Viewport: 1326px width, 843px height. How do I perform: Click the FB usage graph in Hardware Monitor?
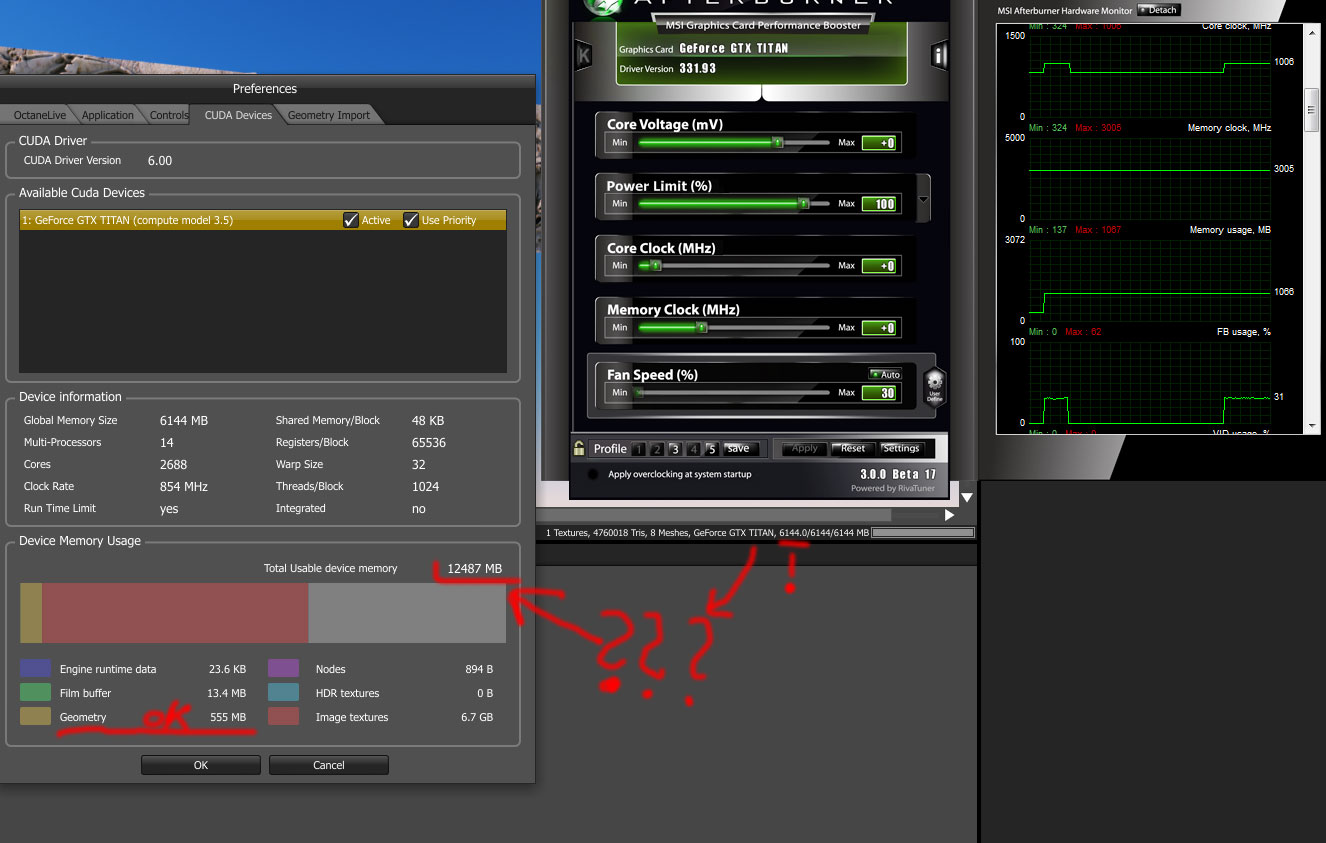coord(1149,381)
